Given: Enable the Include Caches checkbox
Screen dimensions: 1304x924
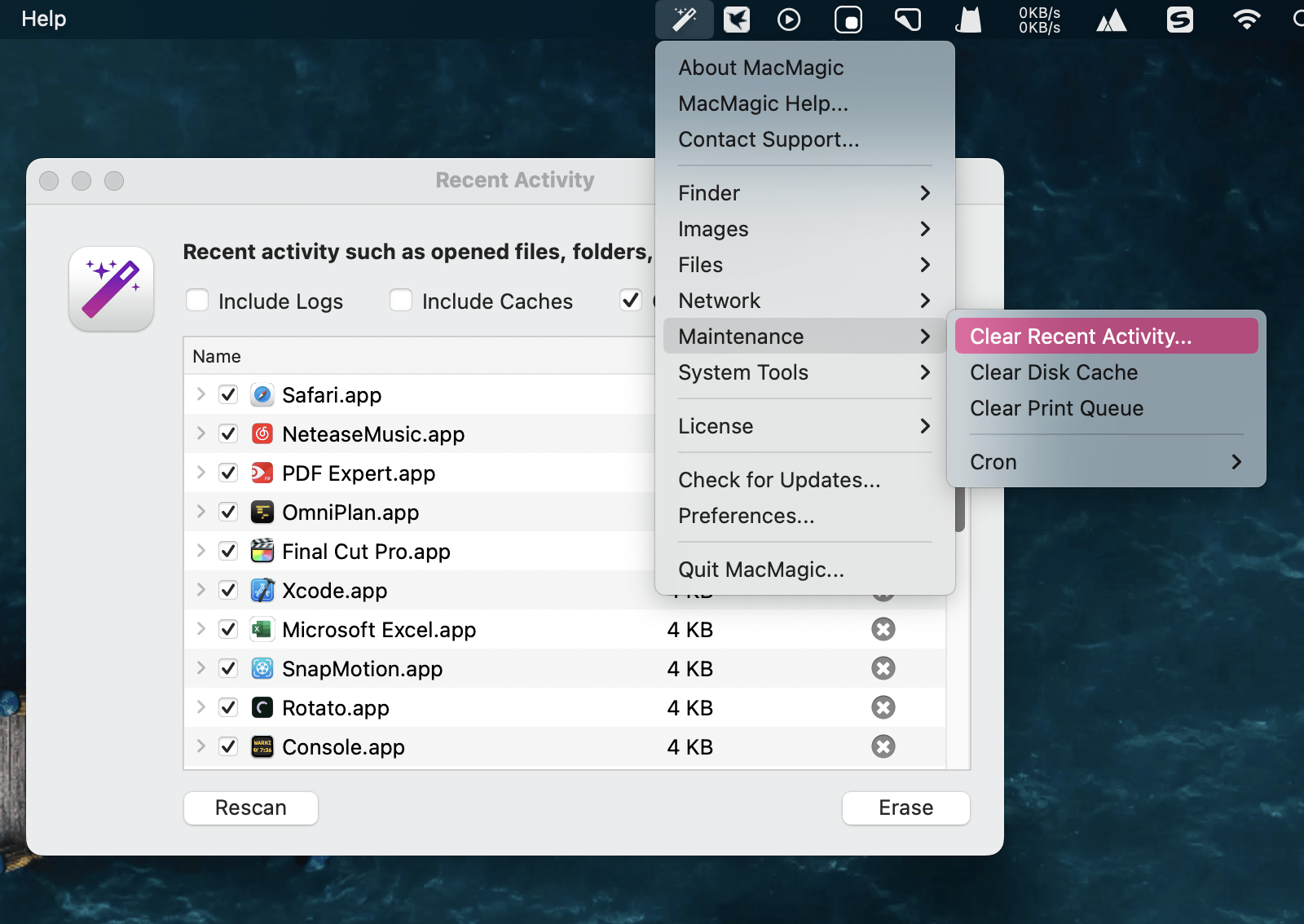Looking at the screenshot, I should [401, 301].
